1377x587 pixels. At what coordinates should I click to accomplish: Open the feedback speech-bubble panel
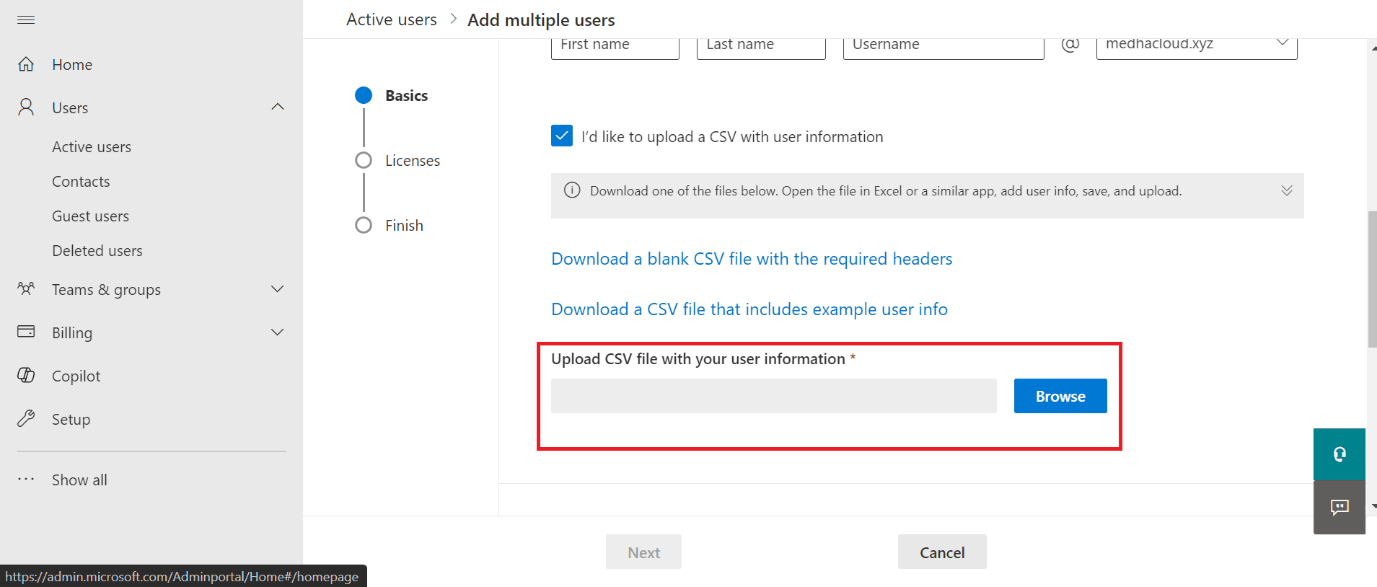tap(1339, 507)
